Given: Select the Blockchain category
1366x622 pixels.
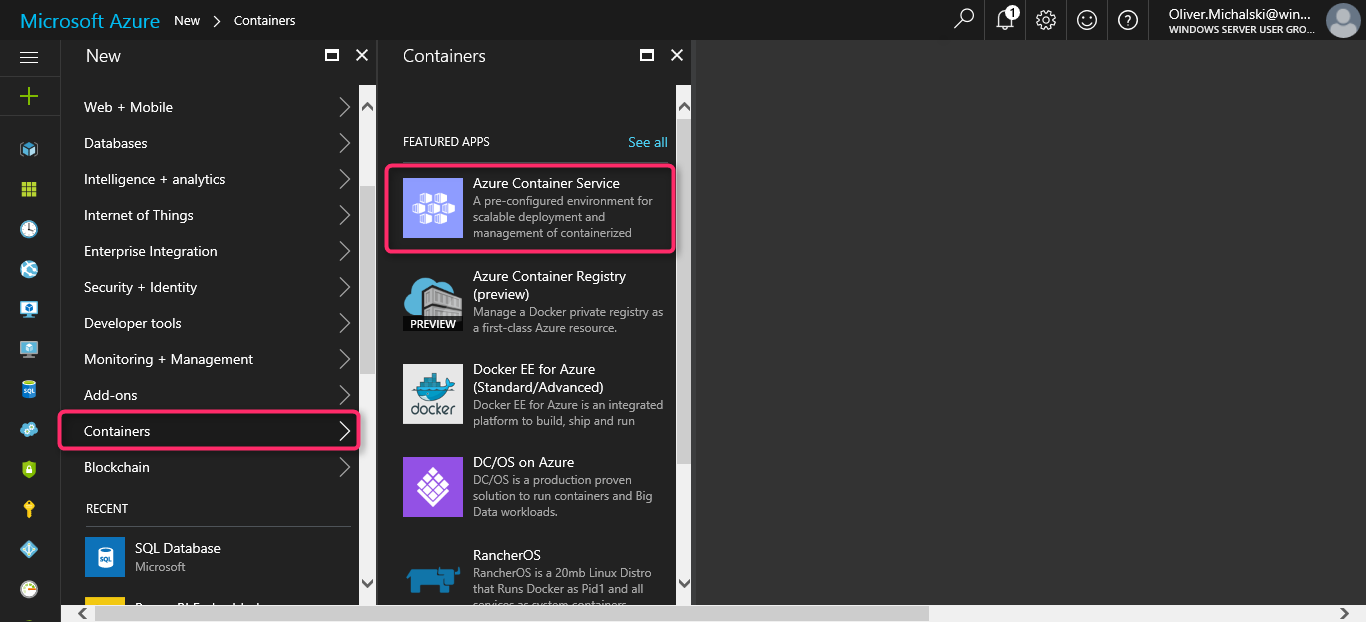Looking at the screenshot, I should 209,467.
